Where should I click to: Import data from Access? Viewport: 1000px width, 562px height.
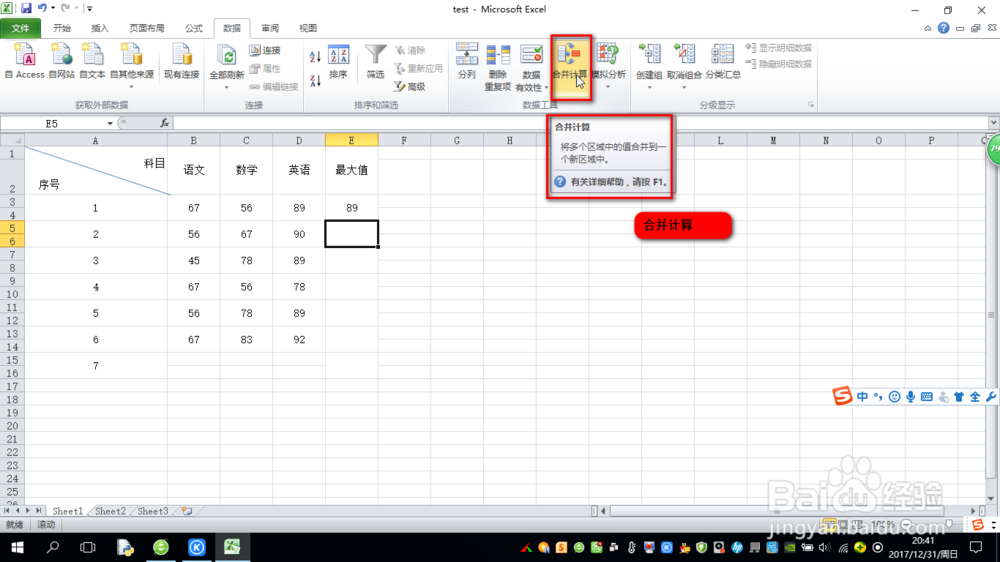(x=25, y=61)
